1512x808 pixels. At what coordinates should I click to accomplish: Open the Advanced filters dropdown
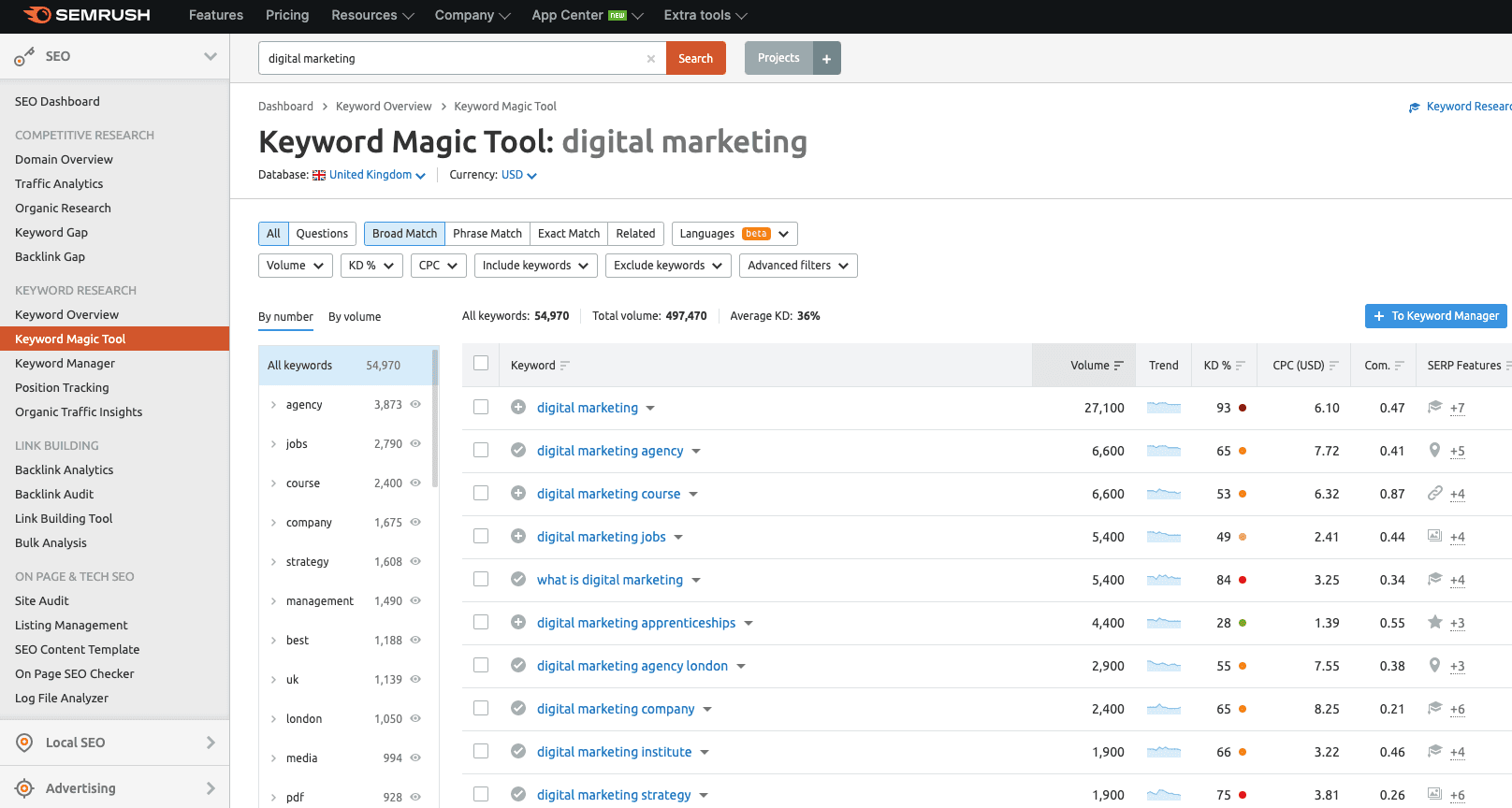[x=798, y=266]
